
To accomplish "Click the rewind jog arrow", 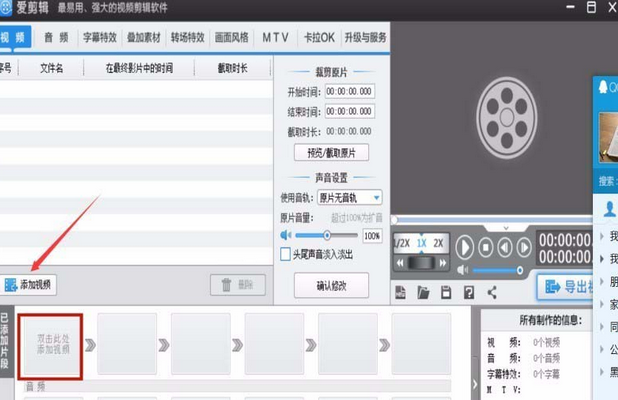I will point(400,262).
